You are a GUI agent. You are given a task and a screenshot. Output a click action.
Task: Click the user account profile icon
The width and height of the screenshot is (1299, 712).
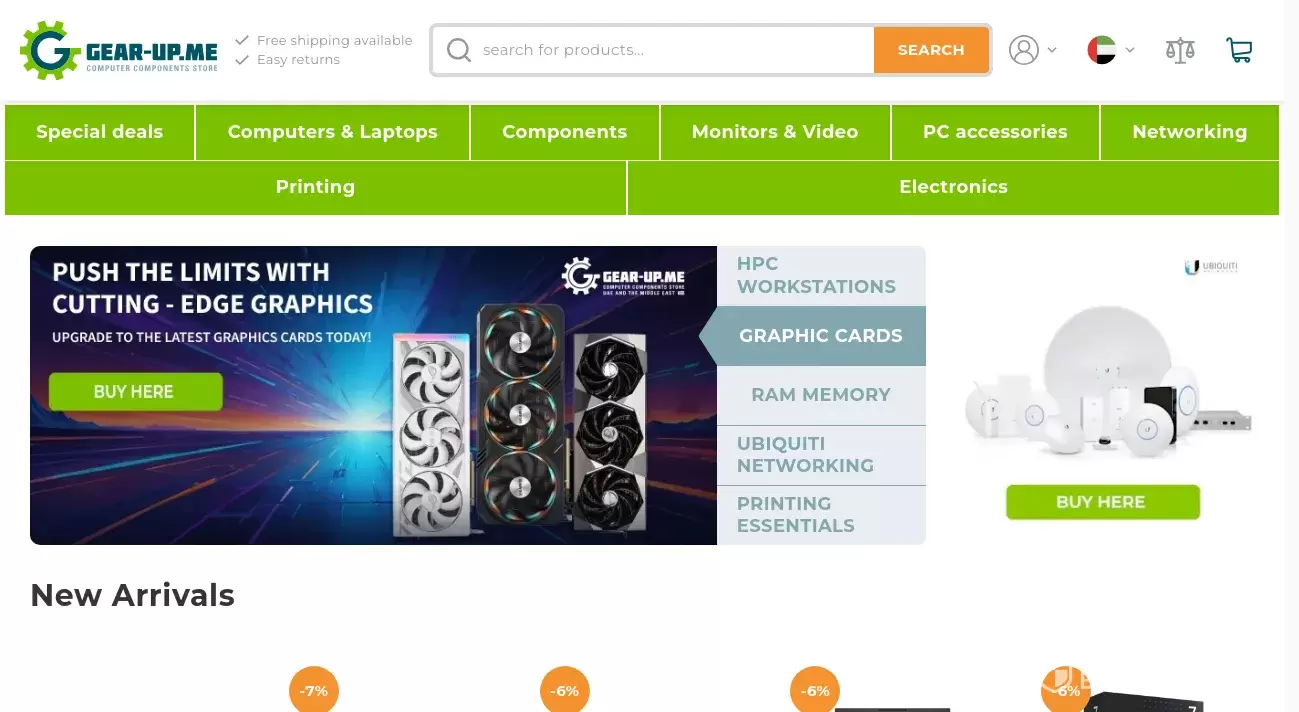pyautogui.click(x=1024, y=50)
